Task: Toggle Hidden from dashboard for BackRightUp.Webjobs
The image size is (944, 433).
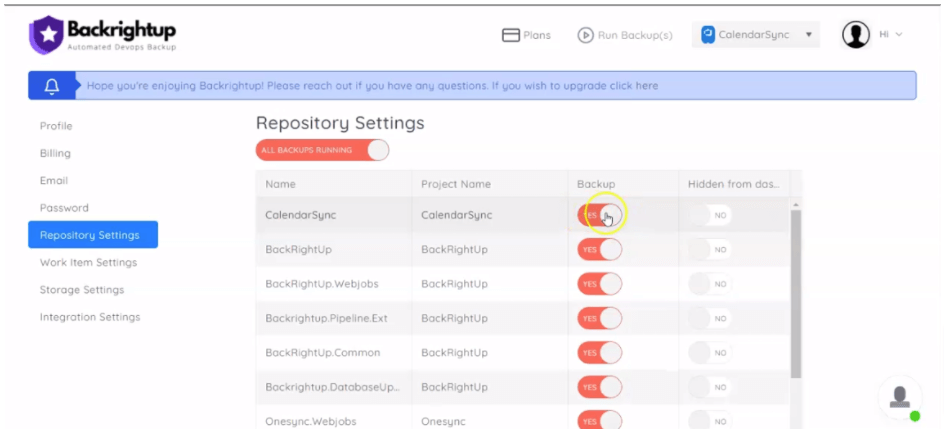Action: coord(710,284)
